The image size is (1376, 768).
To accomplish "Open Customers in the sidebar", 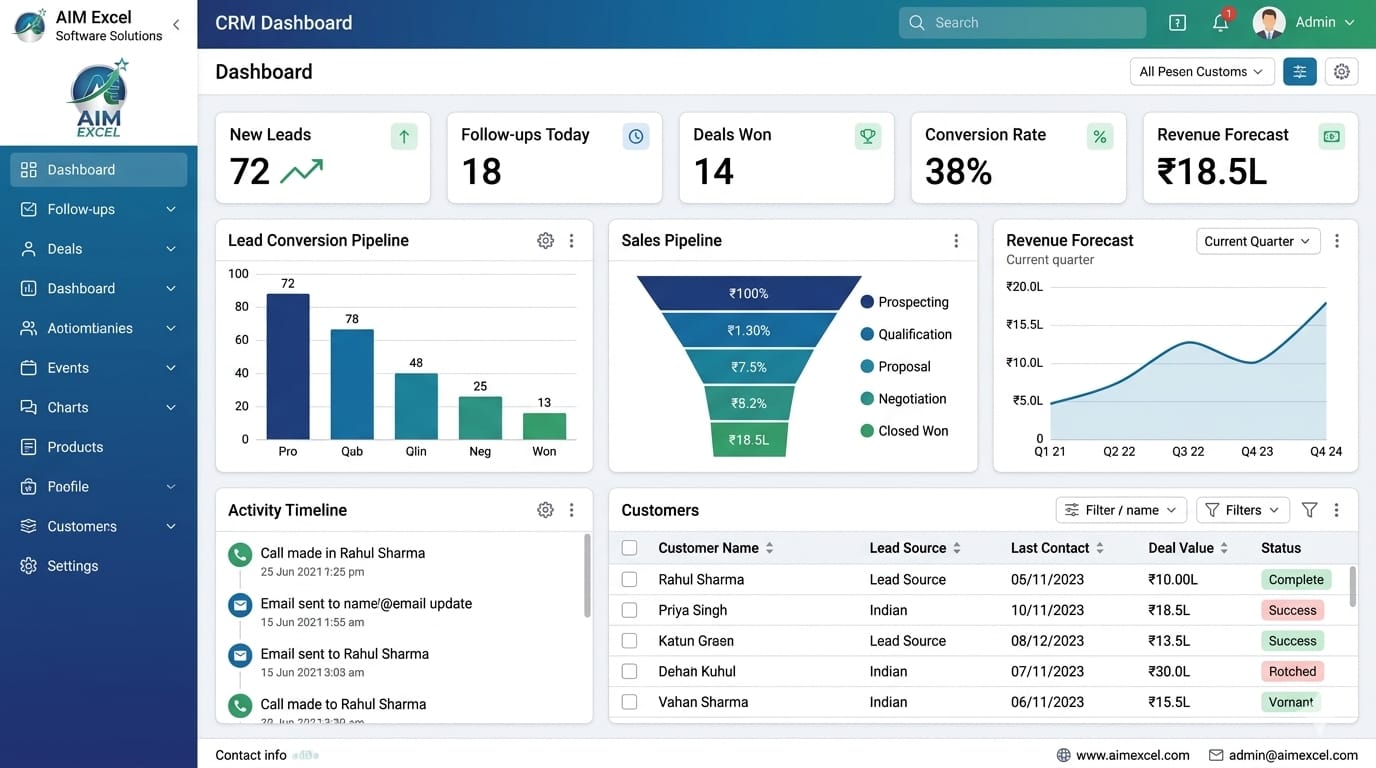I will [99, 526].
